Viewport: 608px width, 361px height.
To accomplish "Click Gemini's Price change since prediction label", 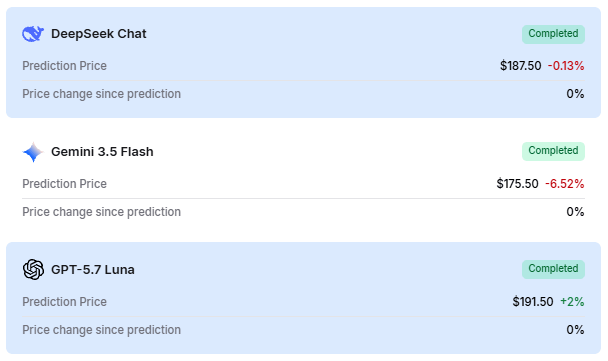I will (x=101, y=212).
